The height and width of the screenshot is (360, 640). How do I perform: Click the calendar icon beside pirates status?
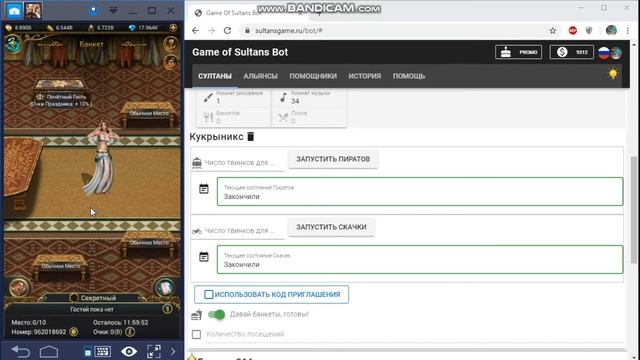(204, 189)
